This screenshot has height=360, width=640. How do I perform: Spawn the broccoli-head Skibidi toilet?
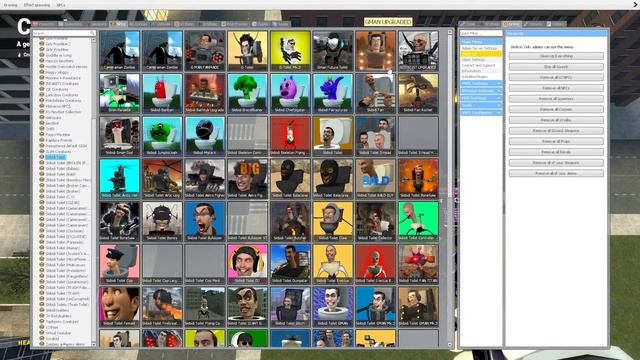247,93
